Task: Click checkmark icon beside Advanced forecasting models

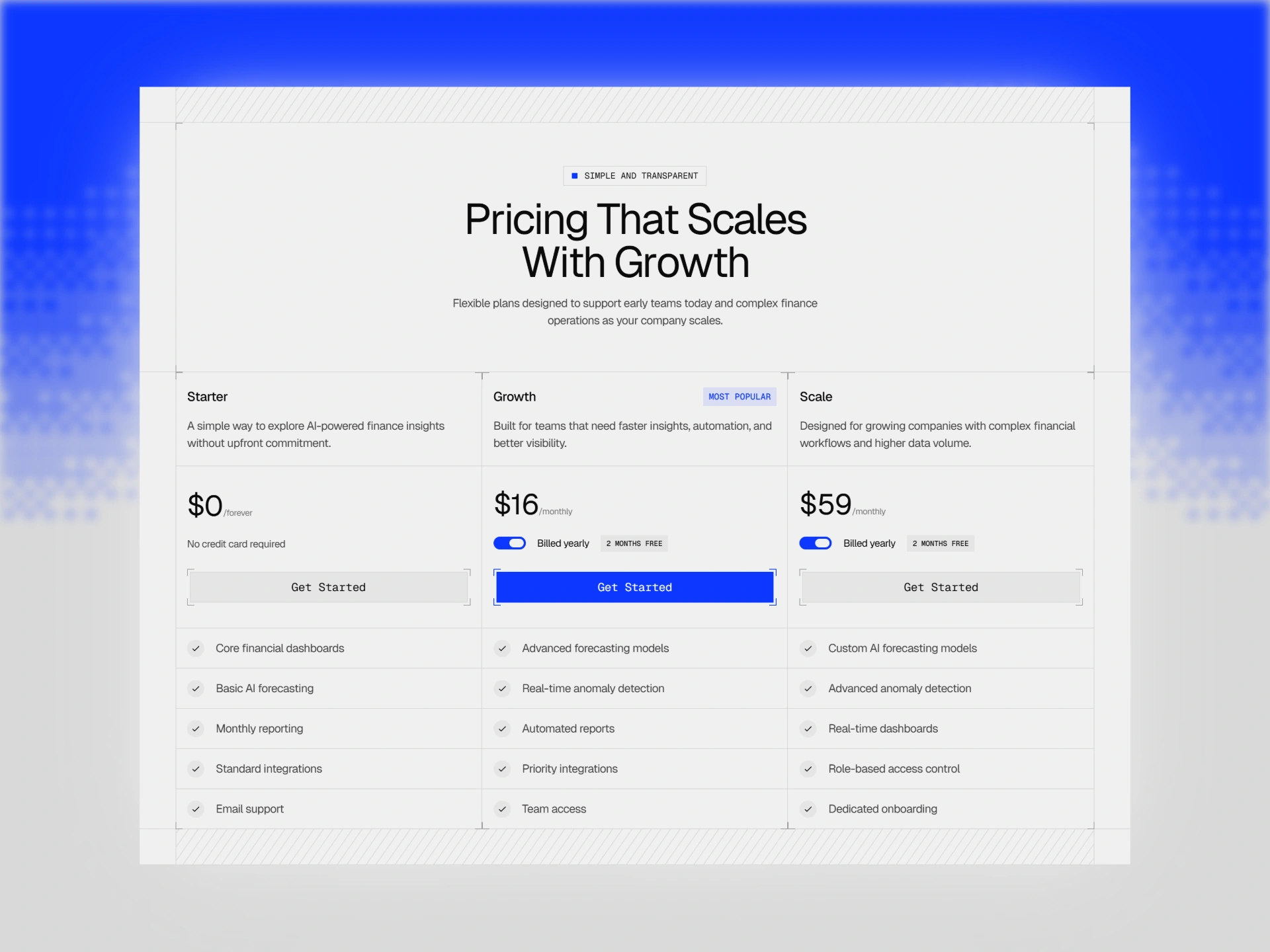Action: pos(502,649)
